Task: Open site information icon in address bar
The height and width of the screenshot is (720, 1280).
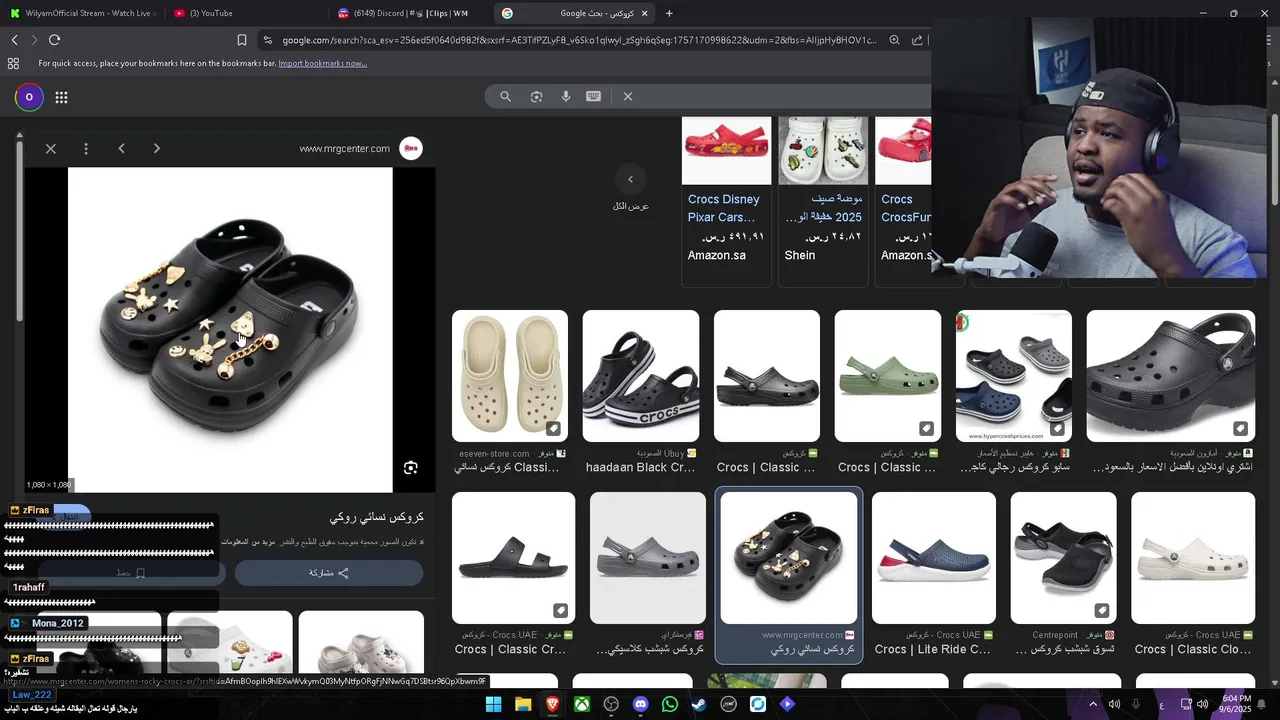Action: [x=268, y=40]
